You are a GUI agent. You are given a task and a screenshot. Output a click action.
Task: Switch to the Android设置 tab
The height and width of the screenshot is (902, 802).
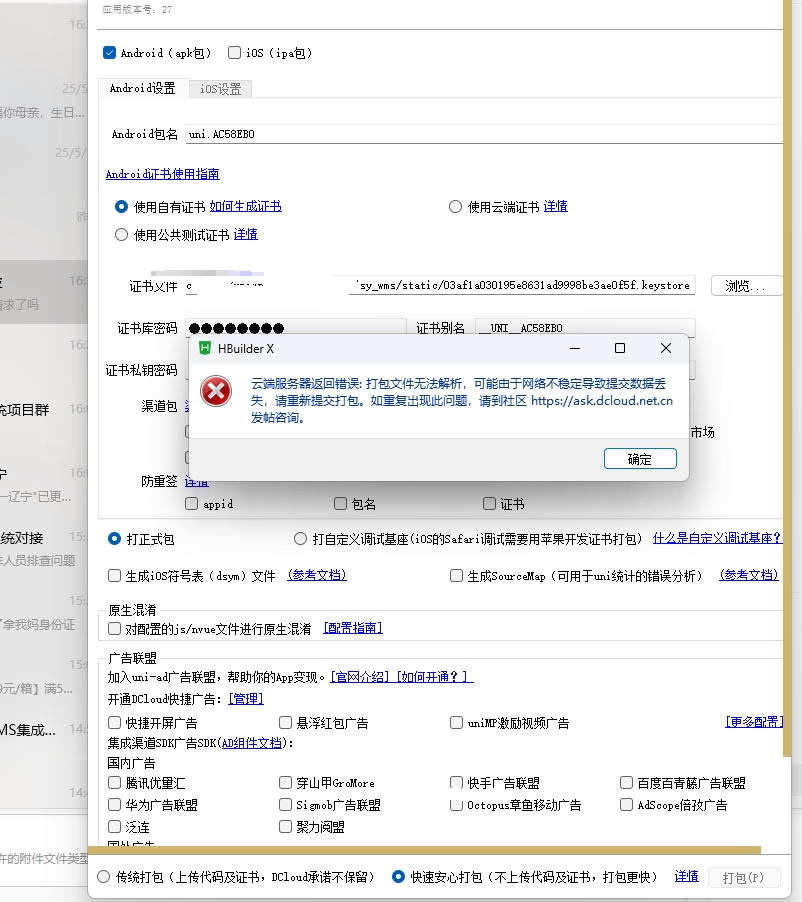point(143,89)
